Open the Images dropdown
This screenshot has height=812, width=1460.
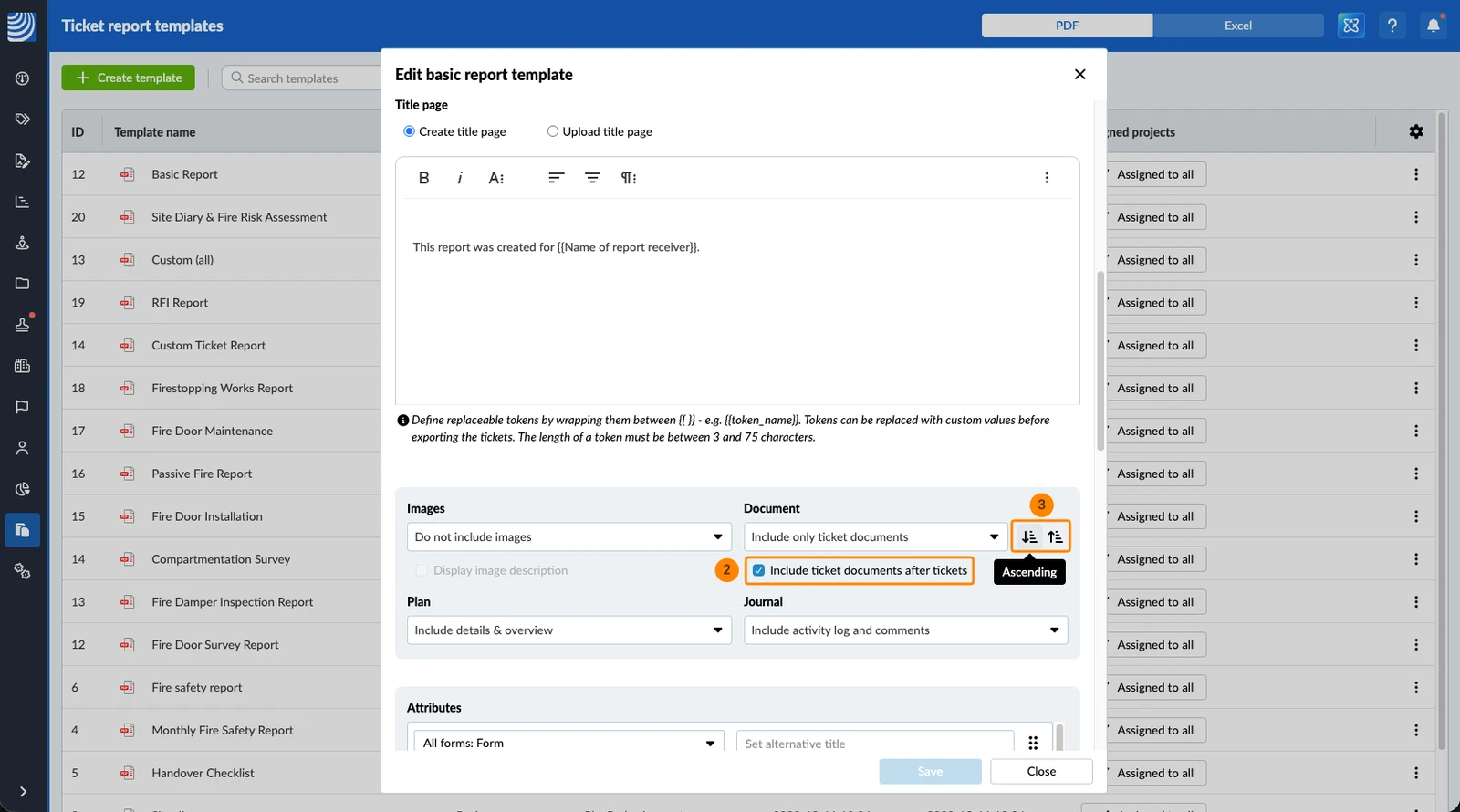coord(569,536)
